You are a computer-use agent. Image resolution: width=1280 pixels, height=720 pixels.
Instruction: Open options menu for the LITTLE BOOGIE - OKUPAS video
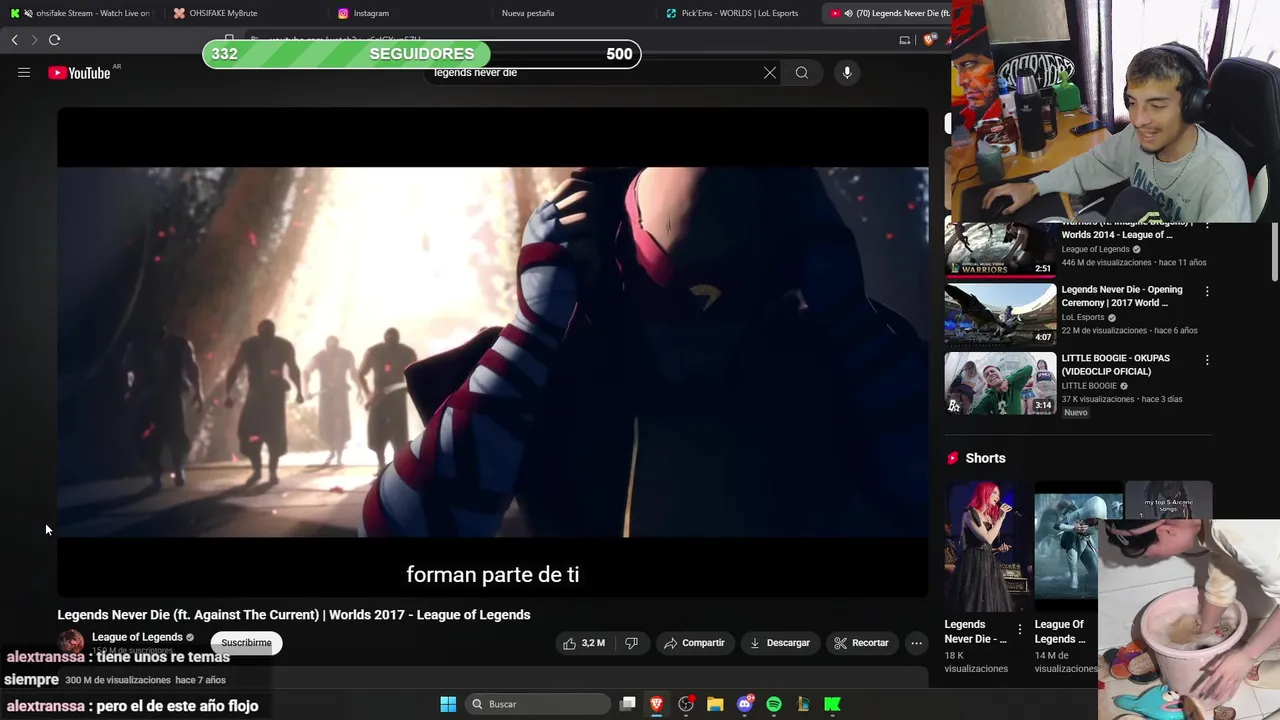[1207, 359]
